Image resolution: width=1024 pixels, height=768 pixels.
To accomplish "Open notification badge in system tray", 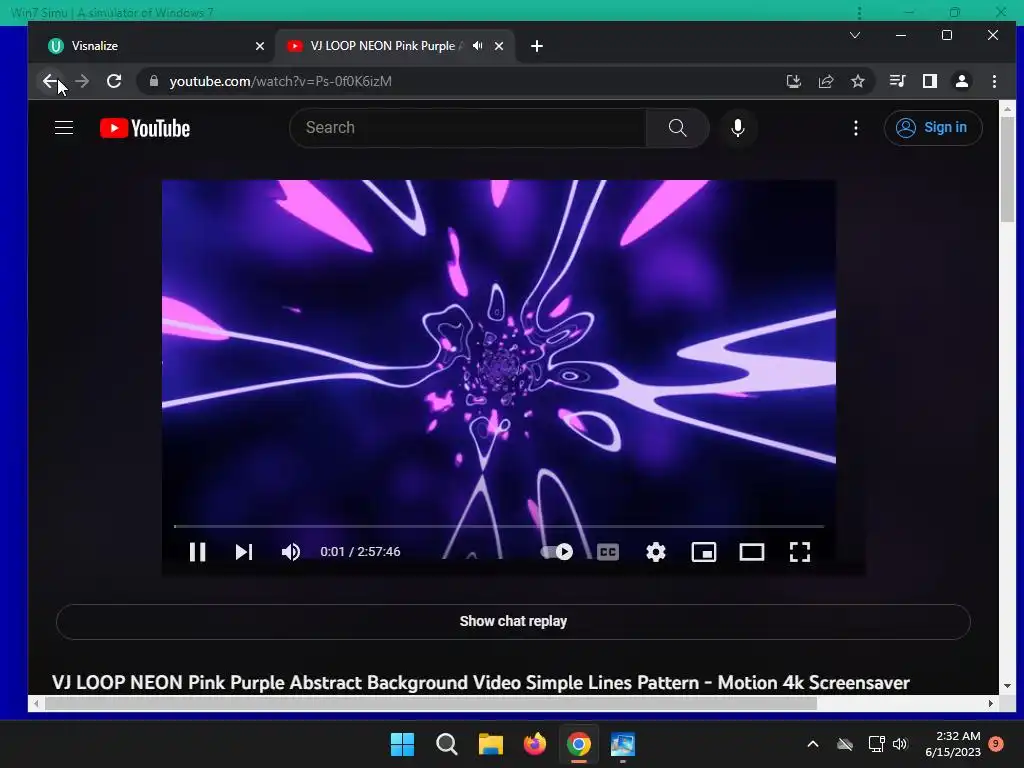I will tap(996, 744).
